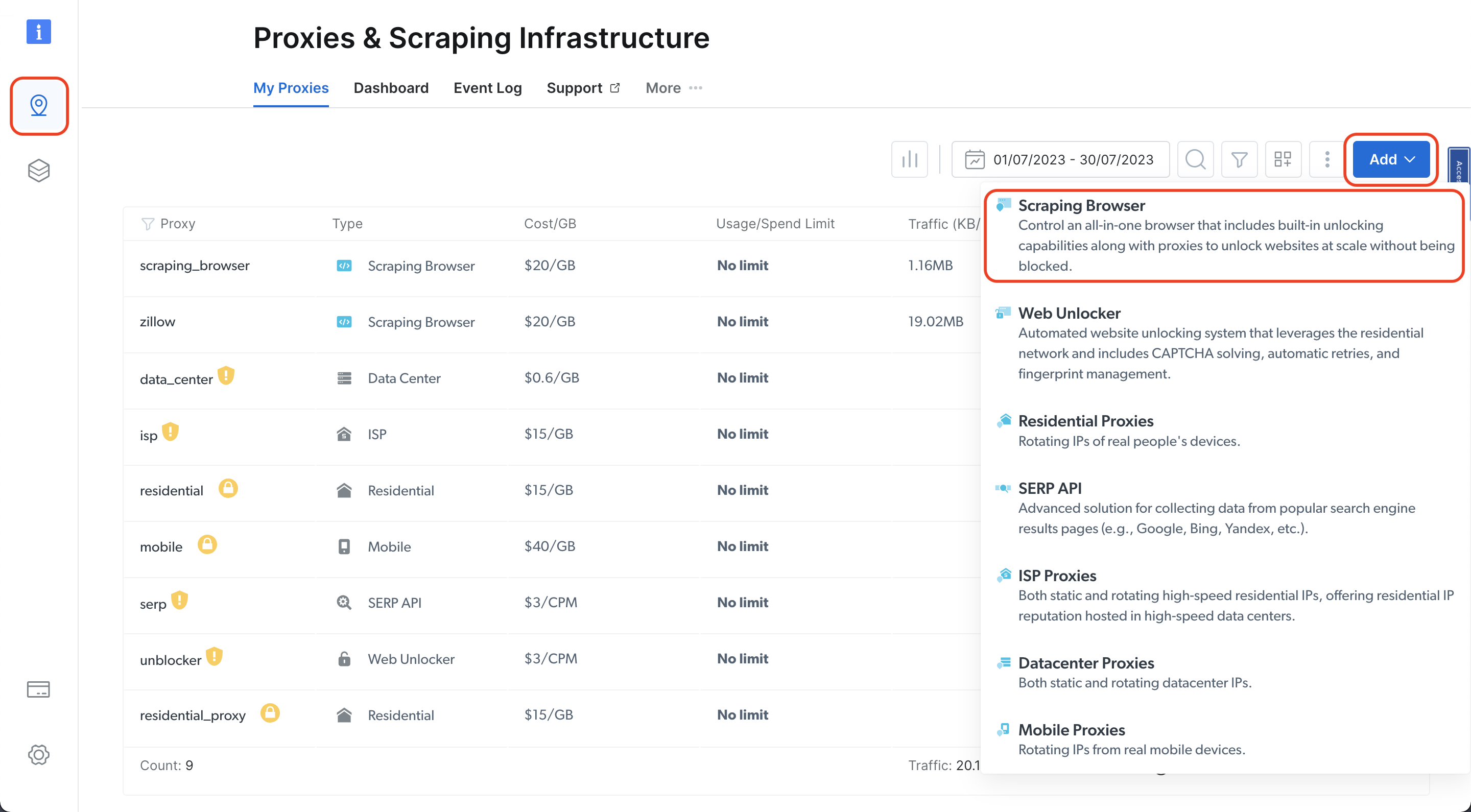This screenshot has width=1471, height=812.
Task: Toggle the lock on the mobile proxy row
Action: tap(207, 543)
